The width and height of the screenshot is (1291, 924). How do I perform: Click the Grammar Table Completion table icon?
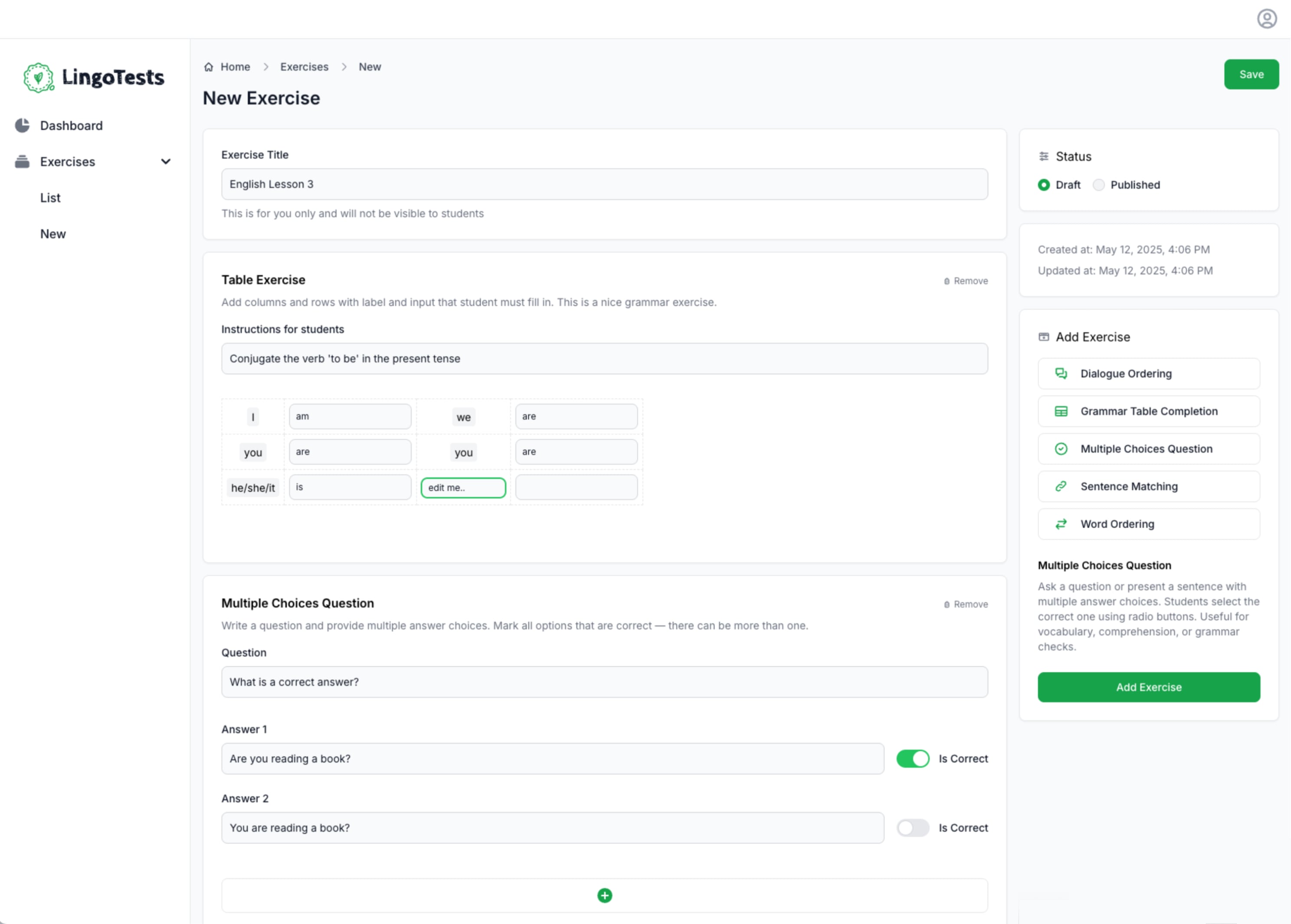(1061, 411)
